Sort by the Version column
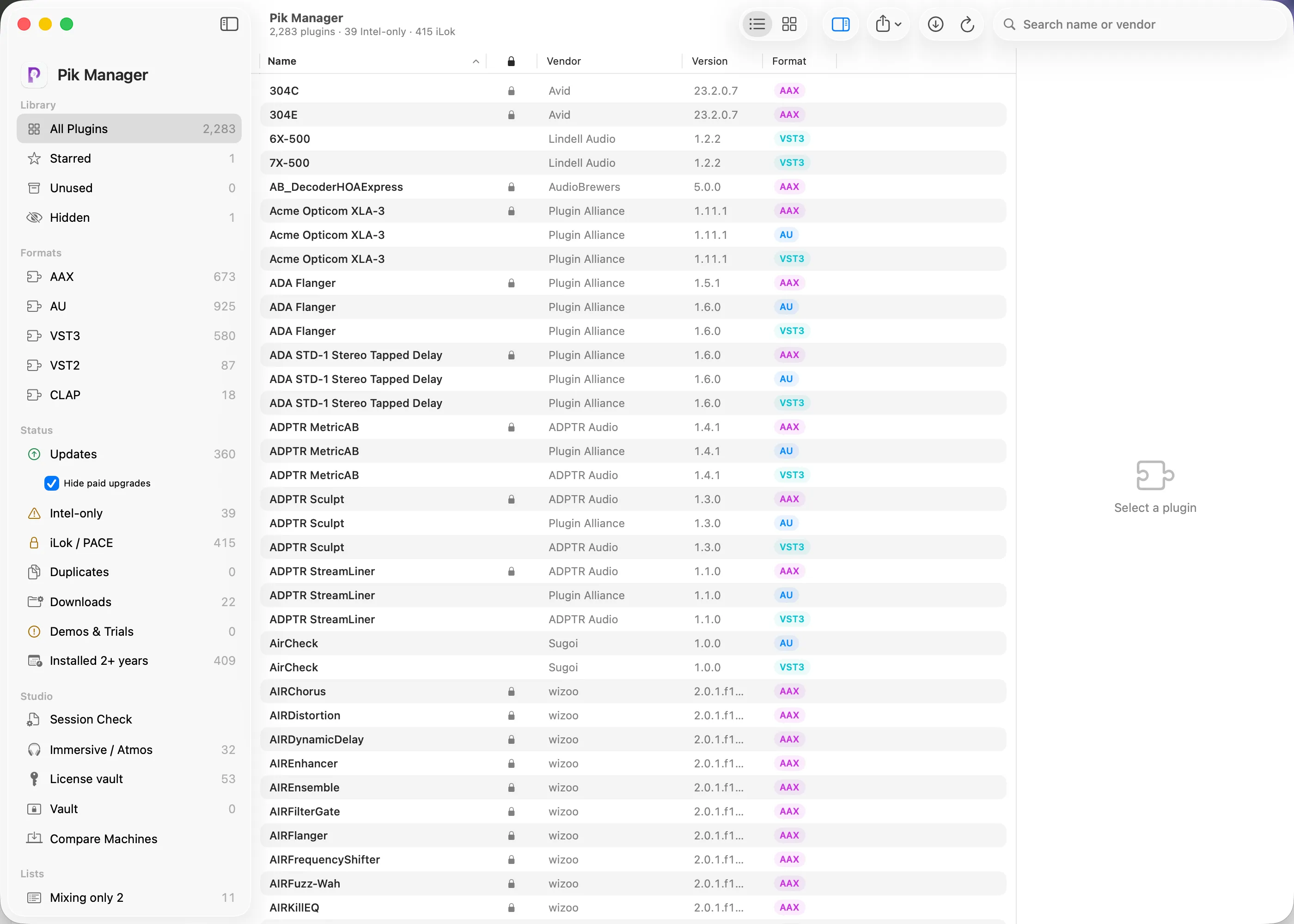1294x924 pixels. point(721,61)
